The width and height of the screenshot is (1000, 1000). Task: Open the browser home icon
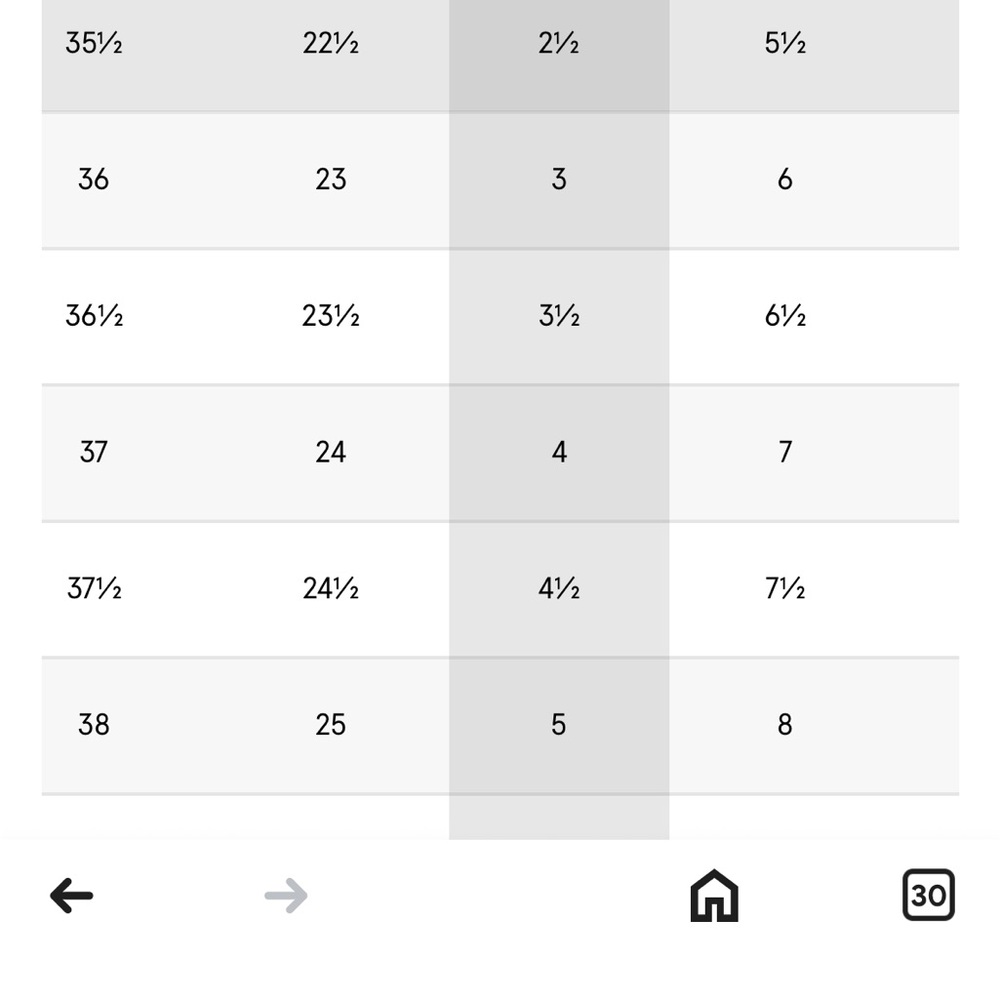pos(714,895)
